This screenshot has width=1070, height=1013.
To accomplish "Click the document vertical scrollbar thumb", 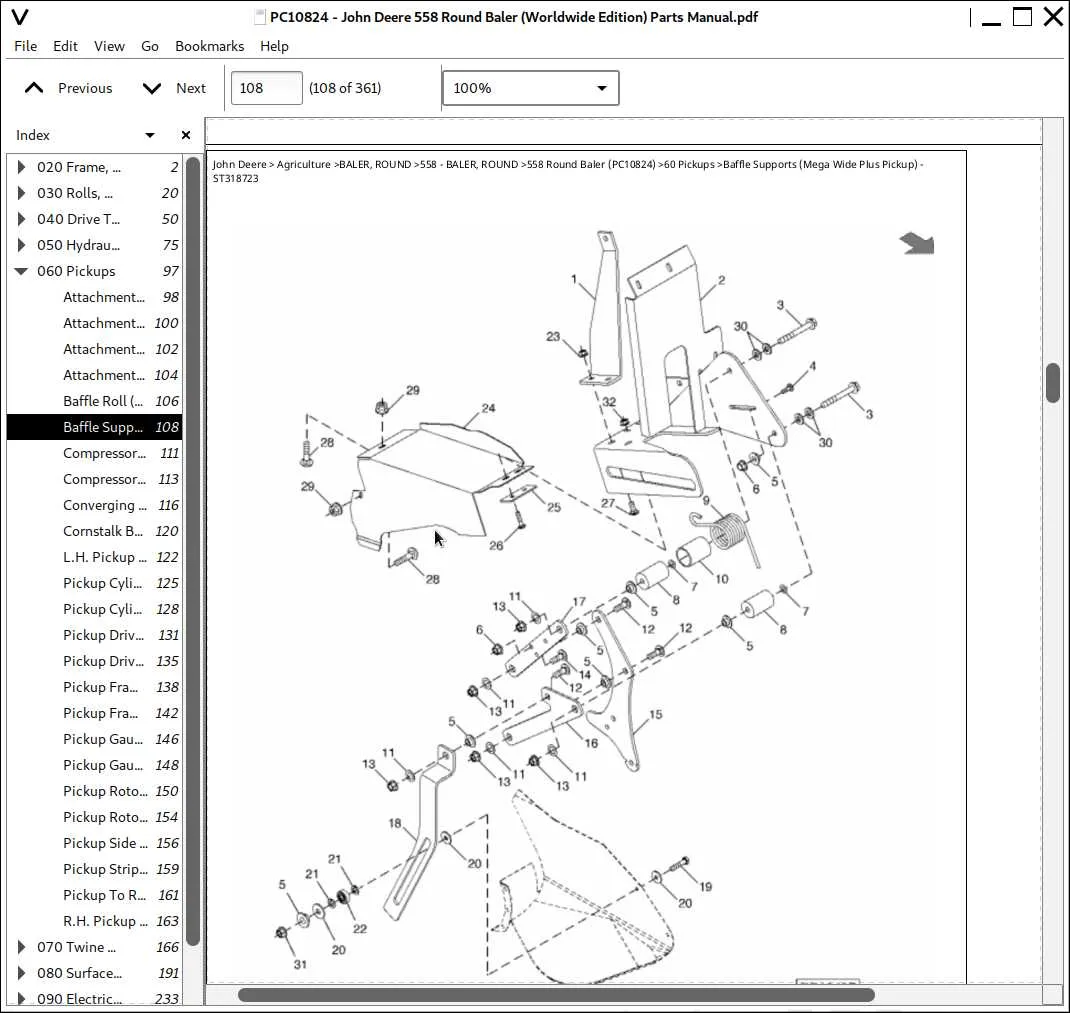I will (x=1053, y=382).
